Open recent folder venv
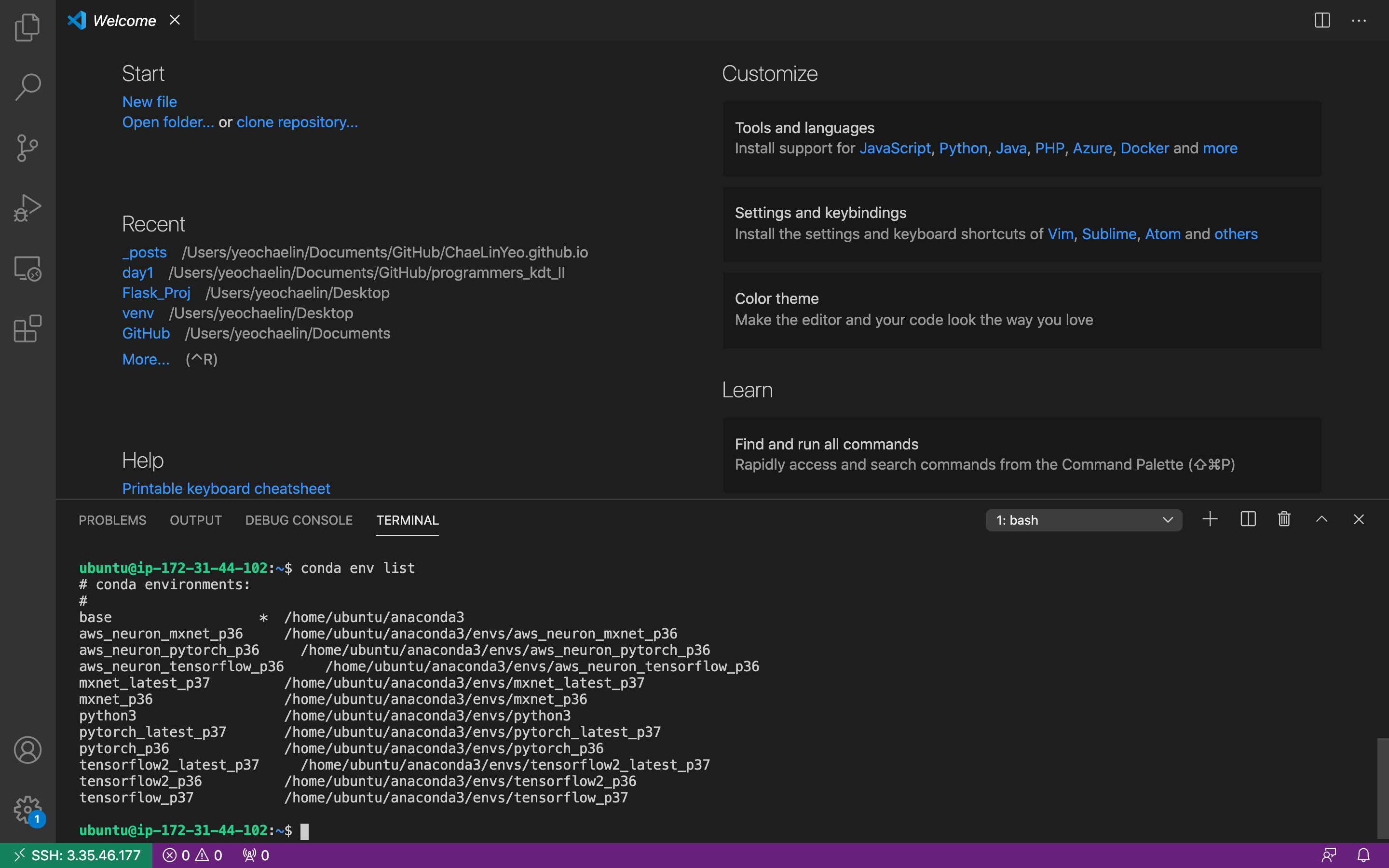This screenshot has height=868, width=1389. pos(138,313)
